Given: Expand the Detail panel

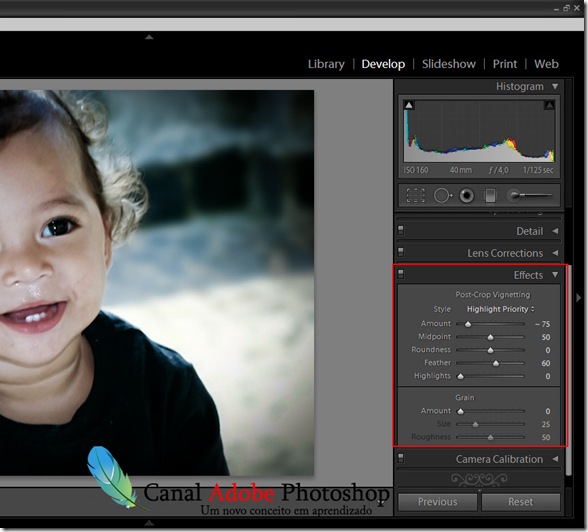Looking at the screenshot, I should 555,231.
